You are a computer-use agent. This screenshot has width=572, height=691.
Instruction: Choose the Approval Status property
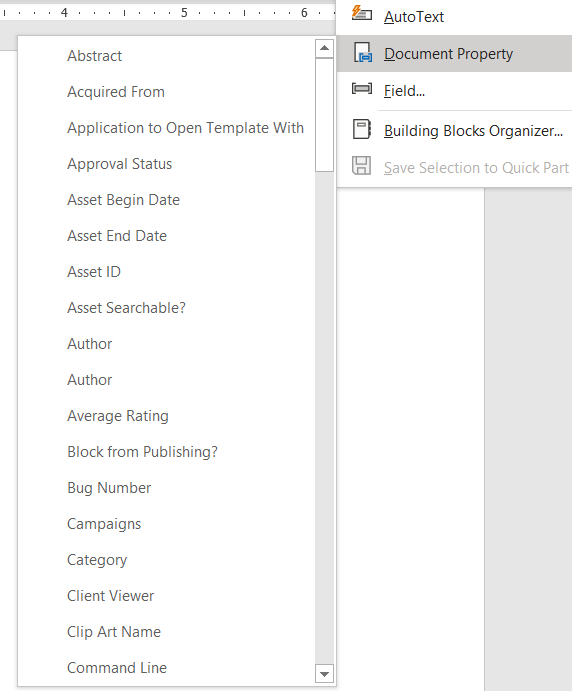167,164
